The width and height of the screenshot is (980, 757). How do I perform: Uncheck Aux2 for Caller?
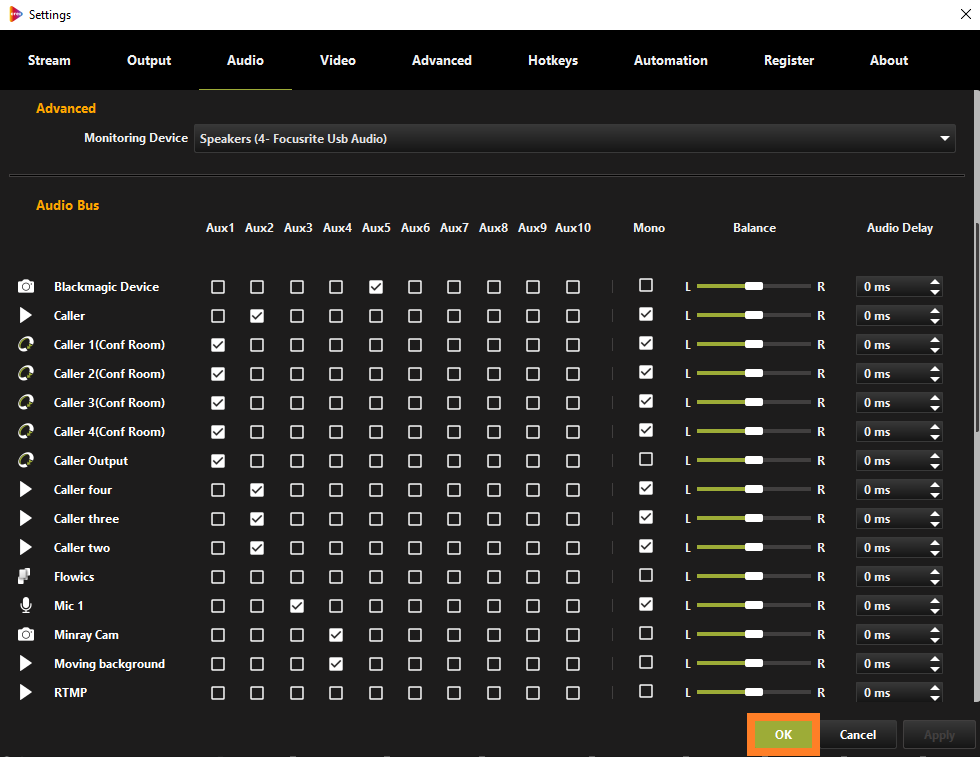(x=257, y=316)
